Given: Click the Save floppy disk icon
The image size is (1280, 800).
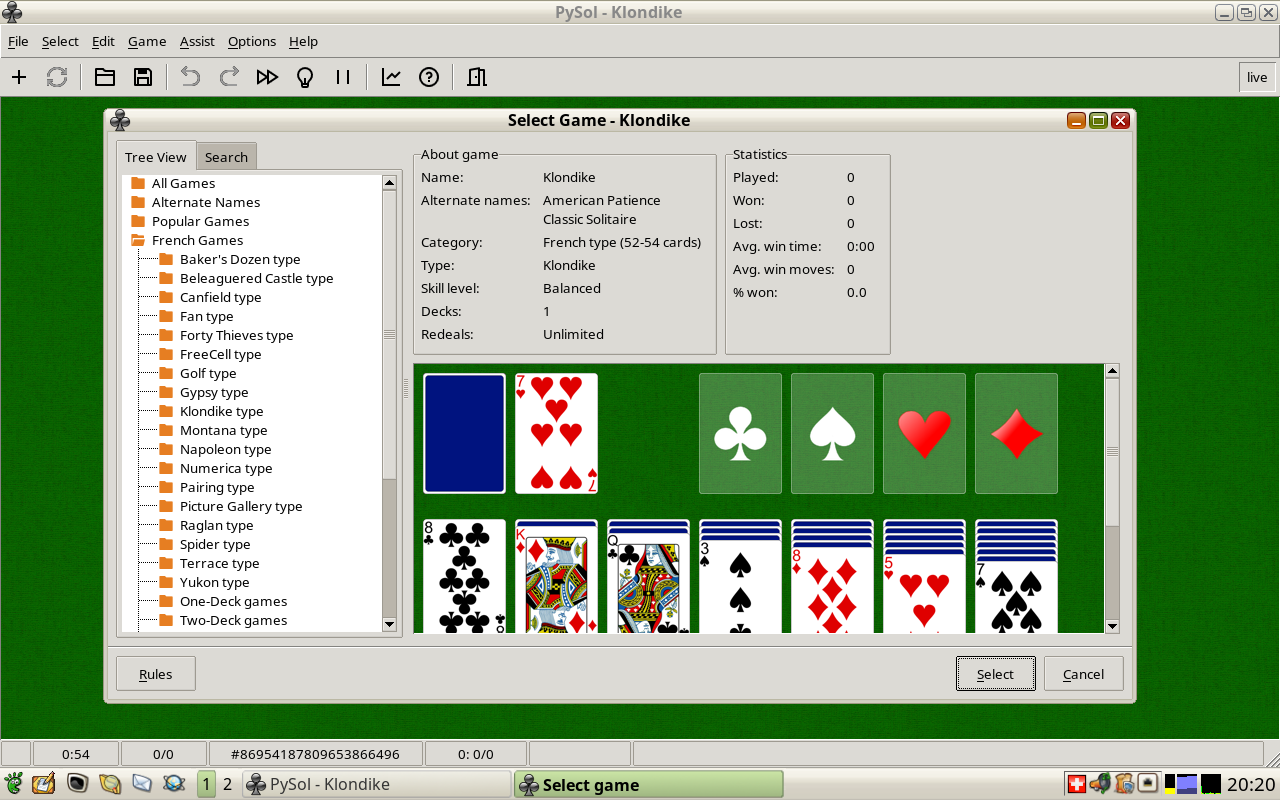Looking at the screenshot, I should (x=143, y=77).
